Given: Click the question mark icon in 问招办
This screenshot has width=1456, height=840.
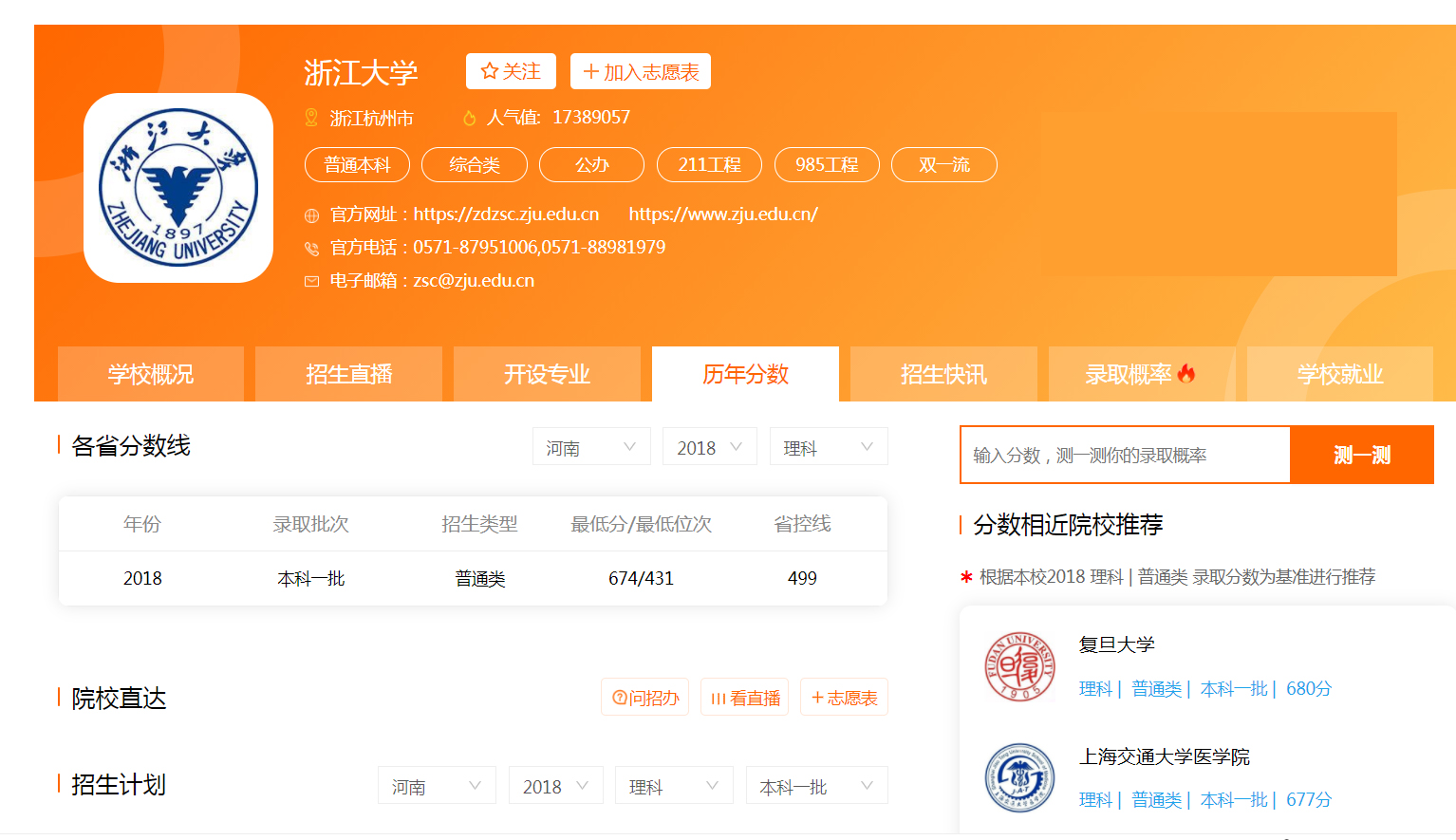Looking at the screenshot, I should tap(618, 697).
